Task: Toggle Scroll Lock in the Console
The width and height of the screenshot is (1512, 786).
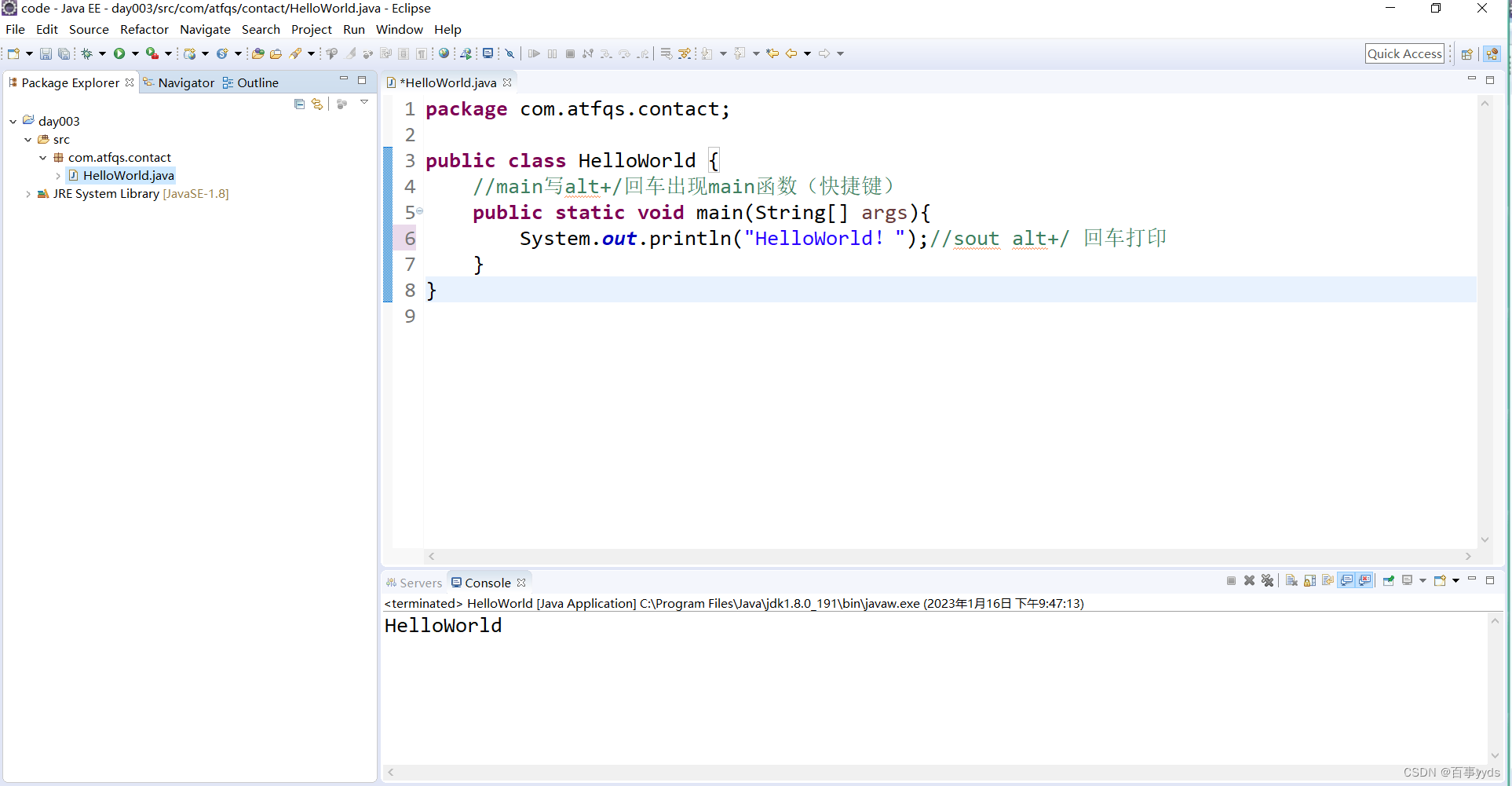Action: (1309, 580)
